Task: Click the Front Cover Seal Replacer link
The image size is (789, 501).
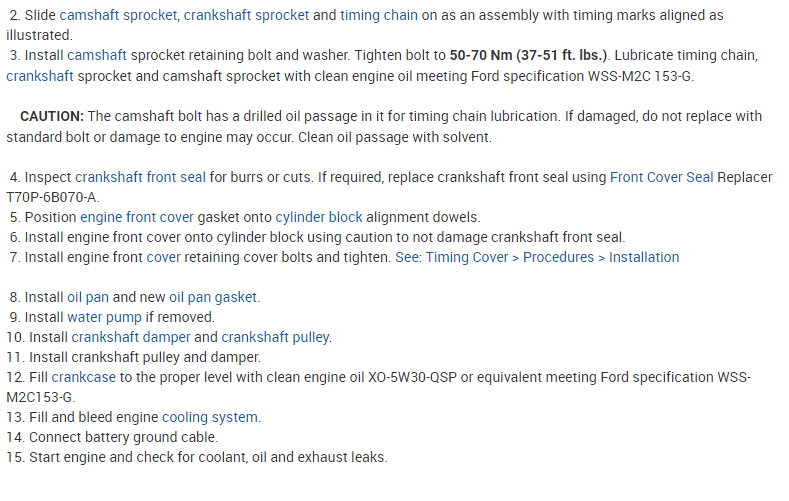Action: [x=662, y=177]
